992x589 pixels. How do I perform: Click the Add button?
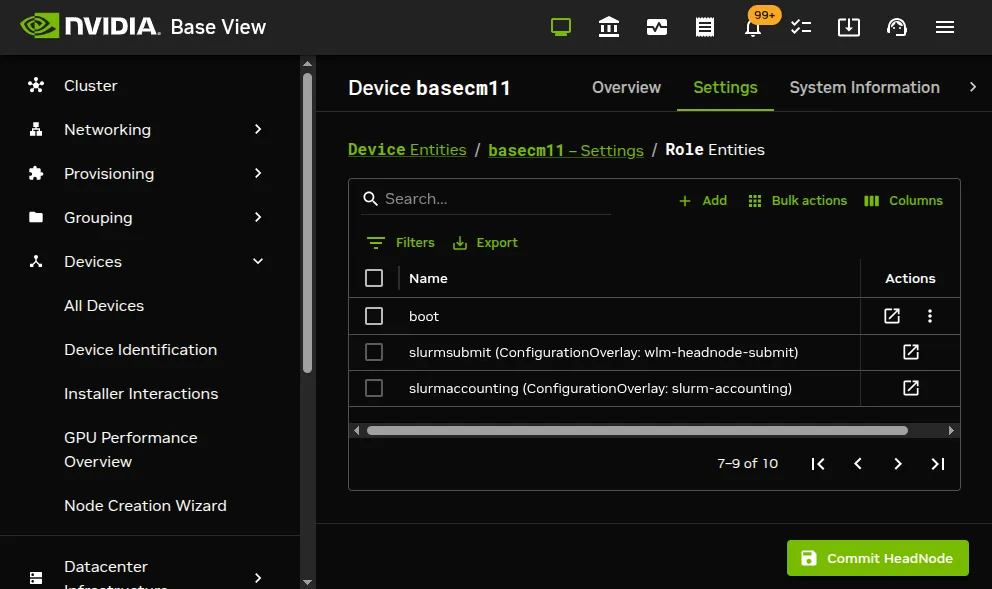pyautogui.click(x=702, y=201)
